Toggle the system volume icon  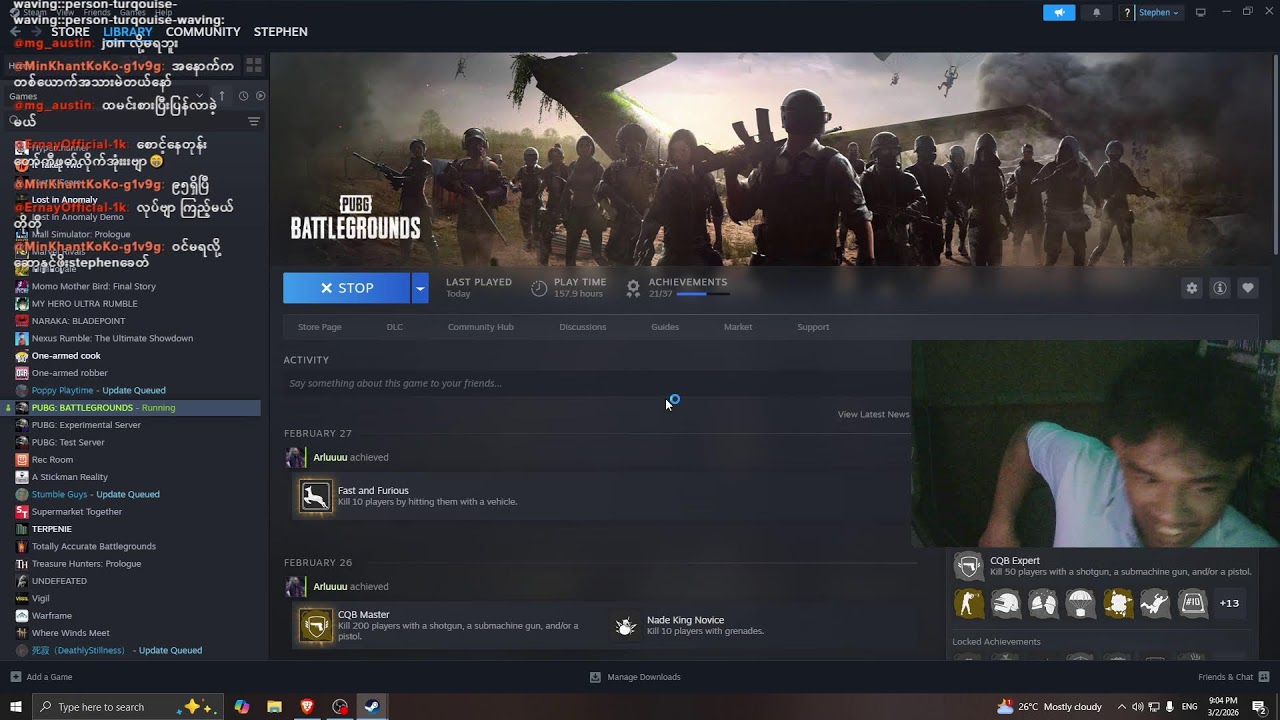[x=1137, y=707]
